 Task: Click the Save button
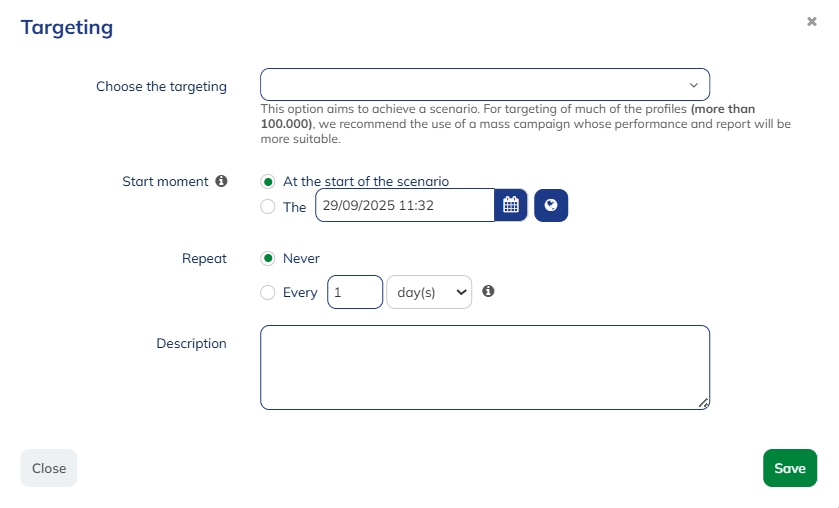click(789, 468)
